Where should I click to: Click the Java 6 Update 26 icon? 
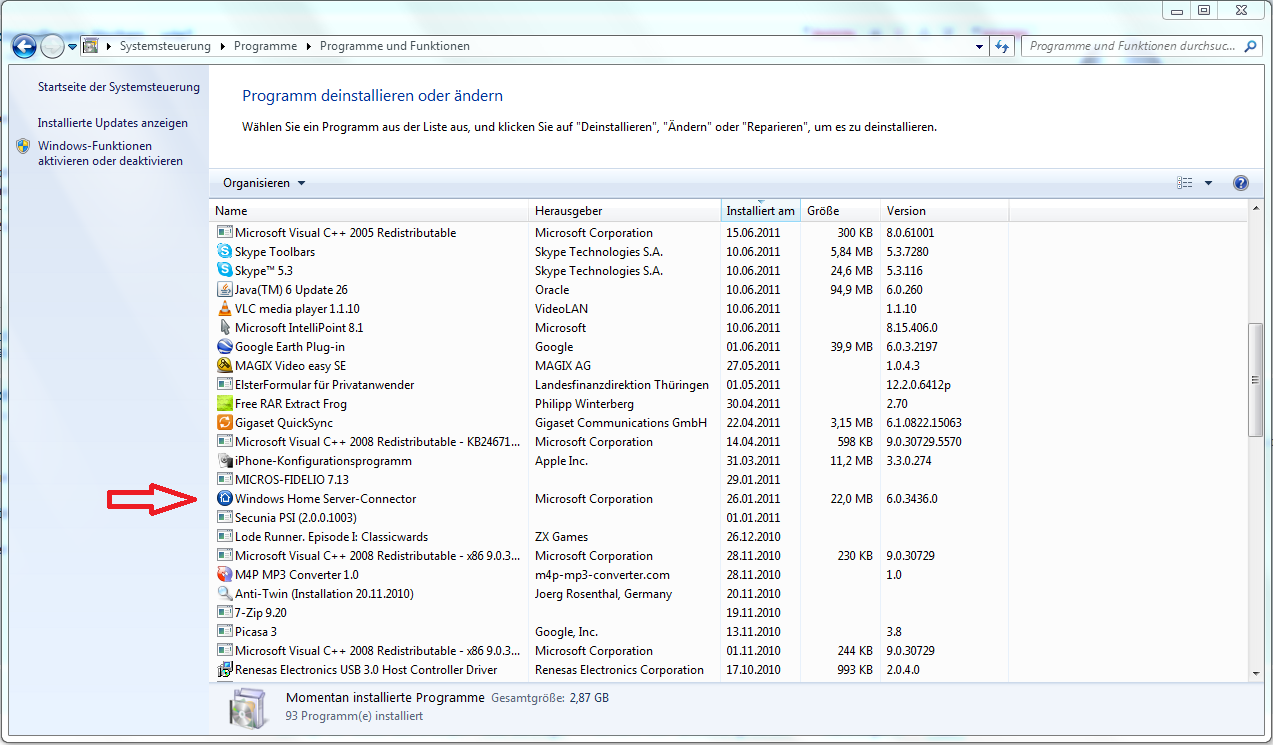click(x=225, y=290)
